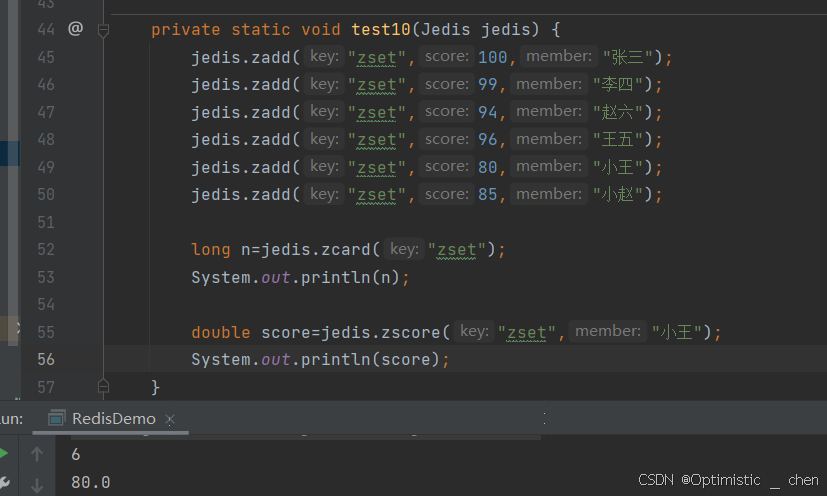Select the RedisDemo run tab
This screenshot has width=827, height=496.
113,419
